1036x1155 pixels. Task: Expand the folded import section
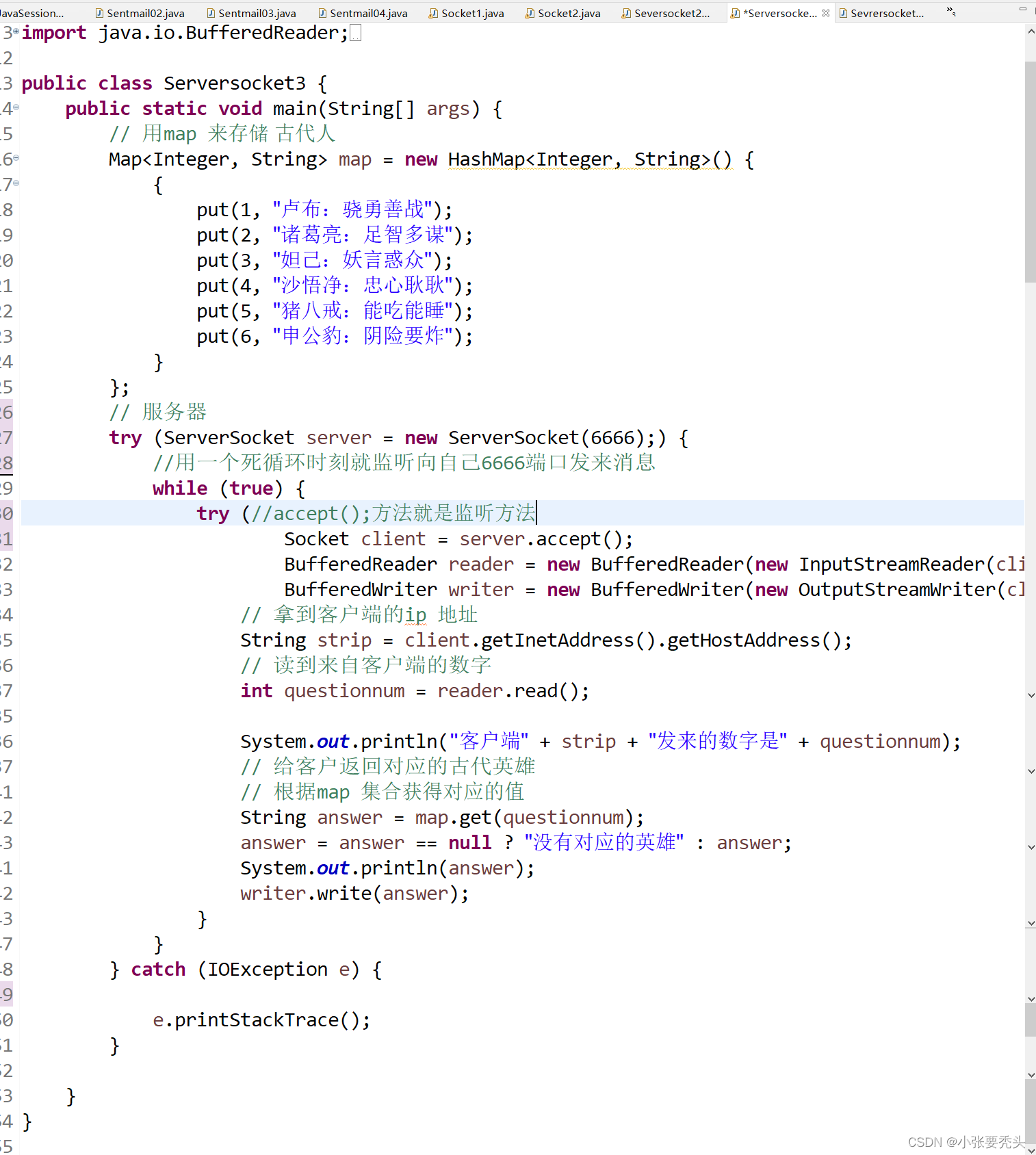pos(16,31)
